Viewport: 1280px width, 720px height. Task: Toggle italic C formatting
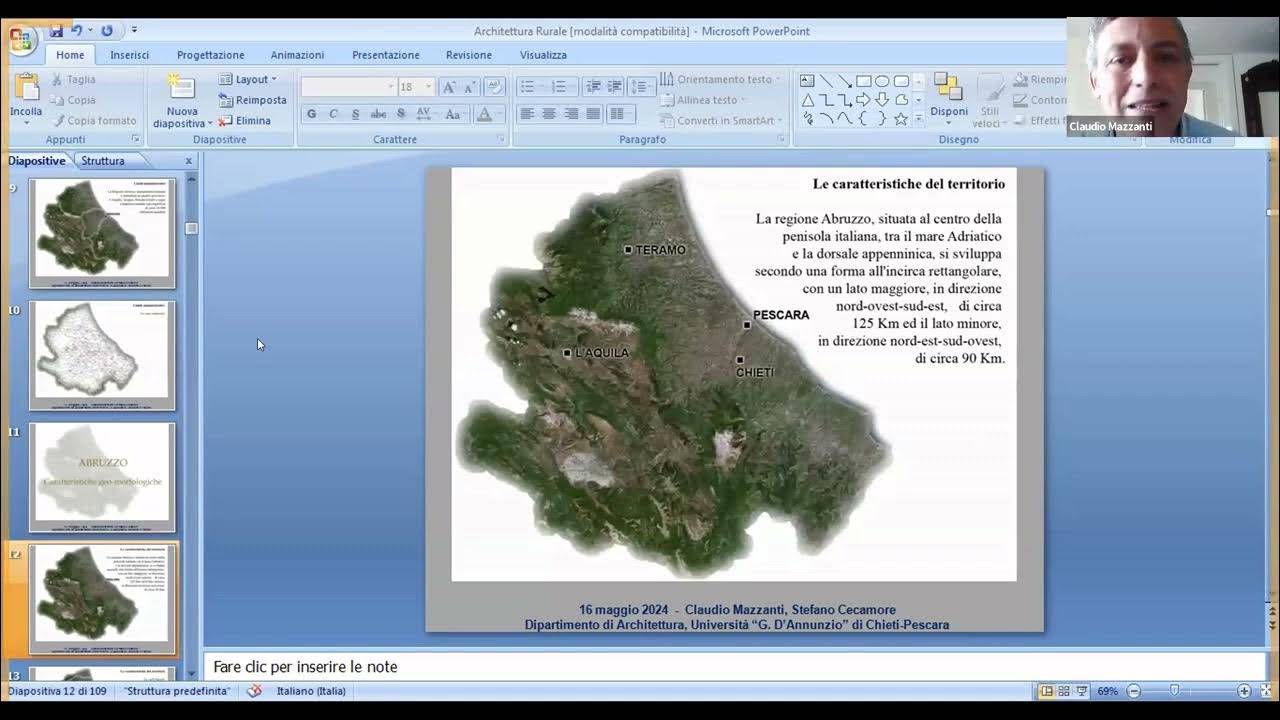(x=333, y=114)
